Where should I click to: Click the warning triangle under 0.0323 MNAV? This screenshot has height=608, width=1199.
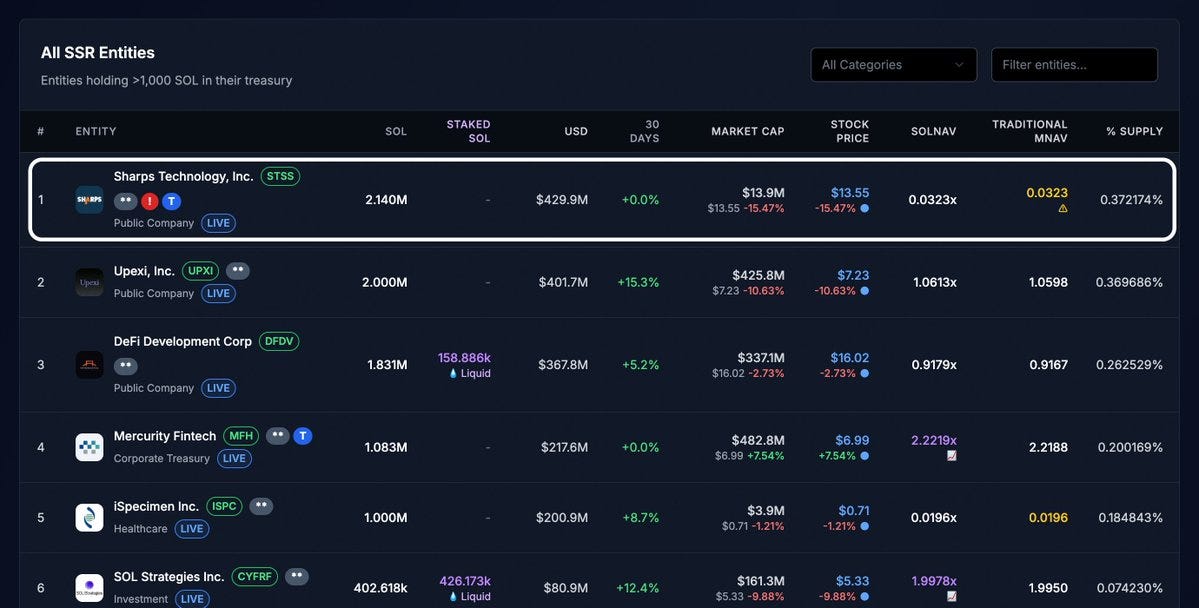pyautogui.click(x=1063, y=208)
